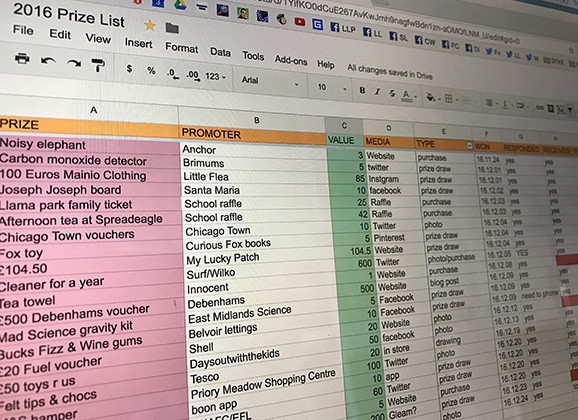Click the Insert comment icon
Screen dimensions: 578x420
[x=550, y=108]
